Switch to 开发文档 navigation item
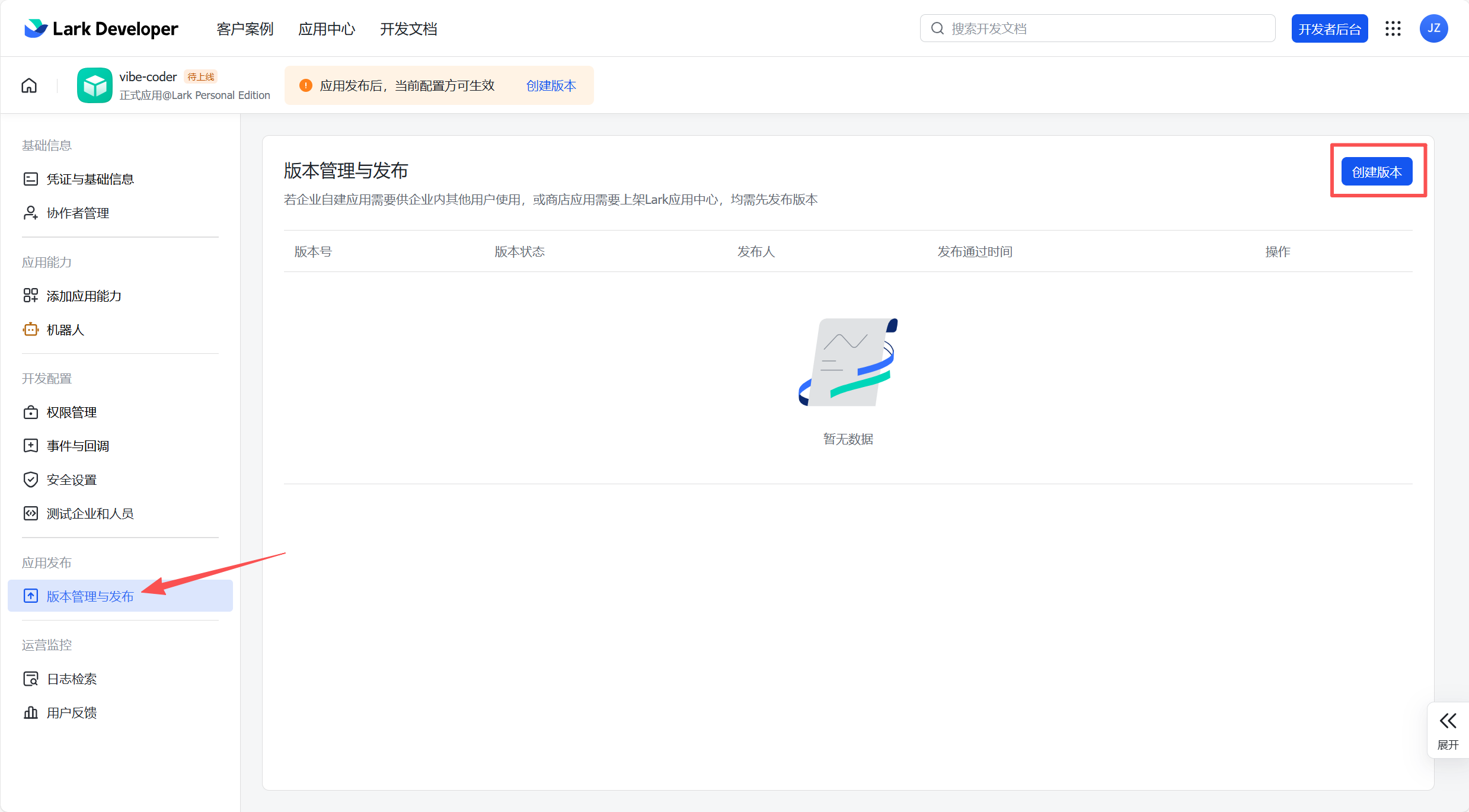Viewport: 1469px width, 812px height. [408, 28]
